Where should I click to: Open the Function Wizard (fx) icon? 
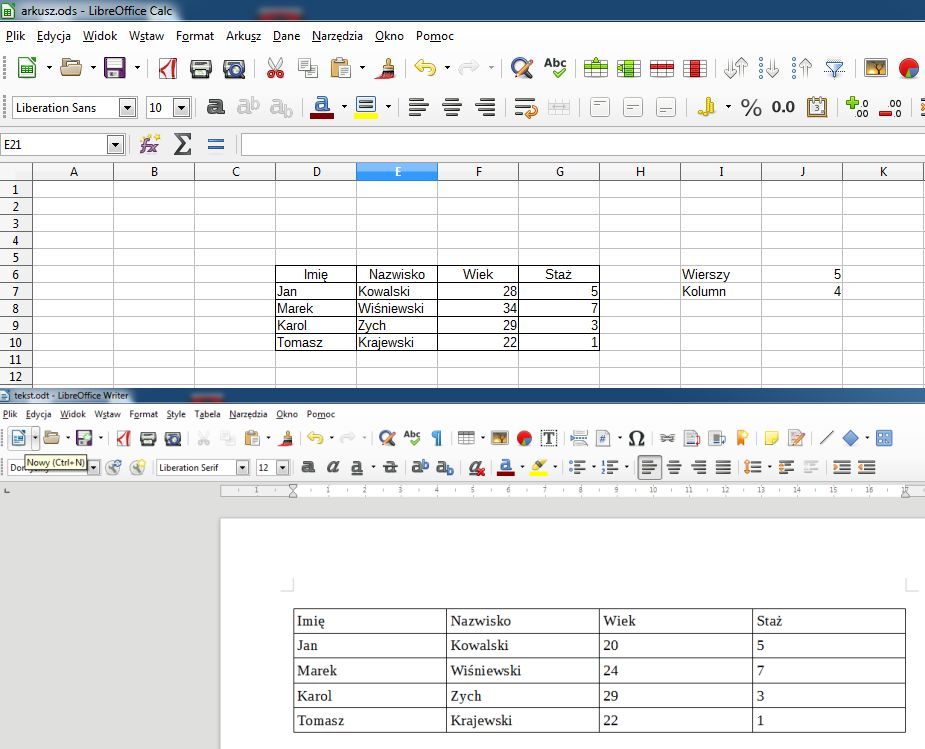pos(150,145)
